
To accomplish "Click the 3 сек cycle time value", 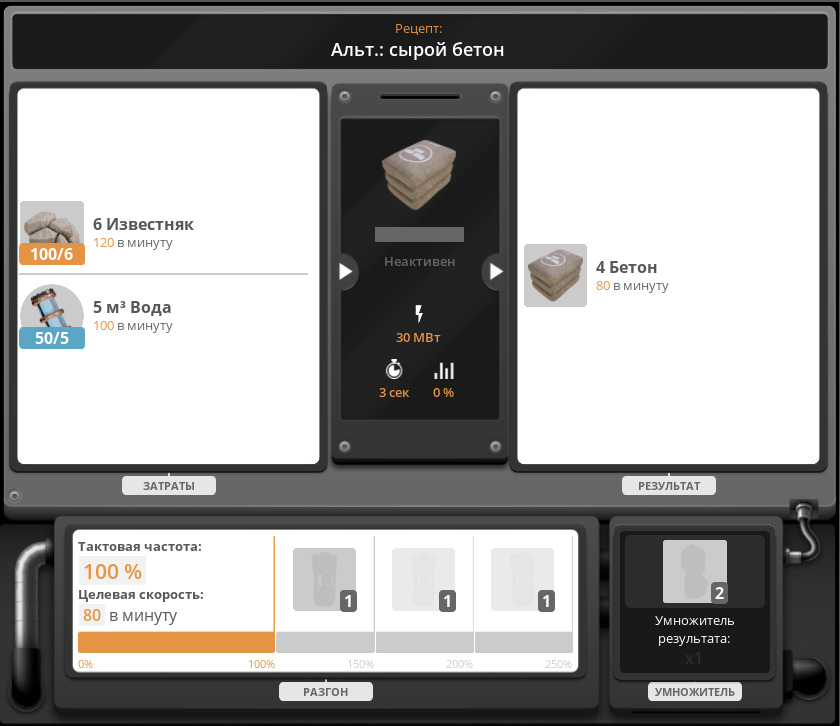I will (x=394, y=393).
